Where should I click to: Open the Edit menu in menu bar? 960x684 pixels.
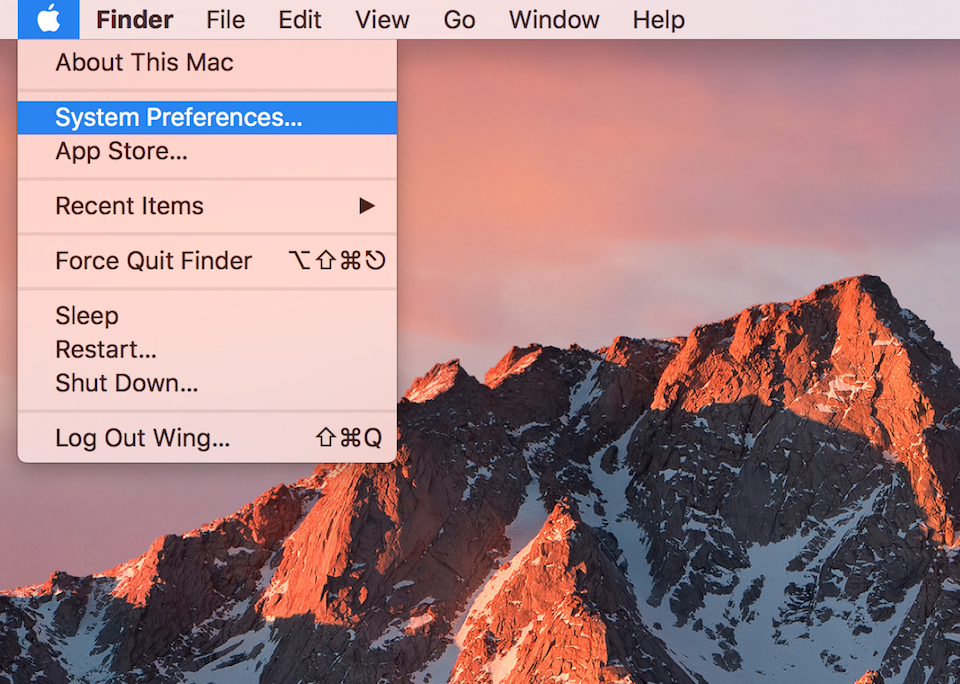(300, 19)
